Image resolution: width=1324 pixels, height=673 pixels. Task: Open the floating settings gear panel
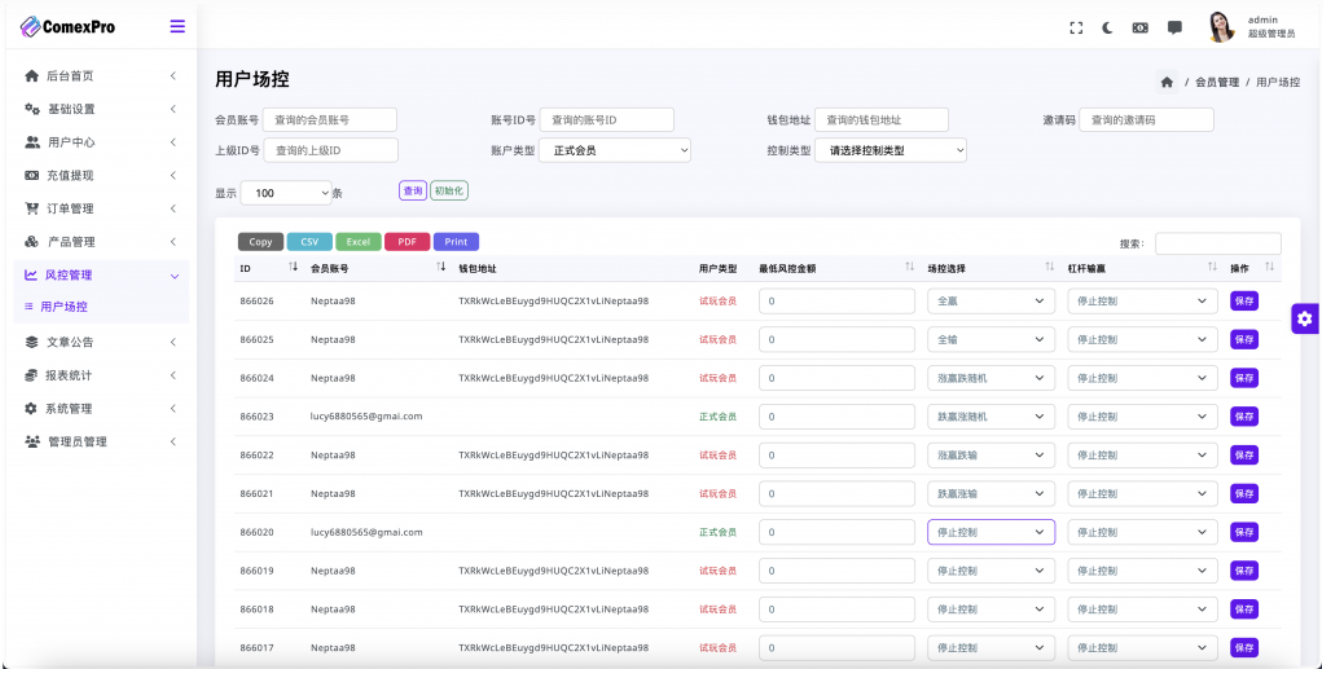pyautogui.click(x=1305, y=319)
